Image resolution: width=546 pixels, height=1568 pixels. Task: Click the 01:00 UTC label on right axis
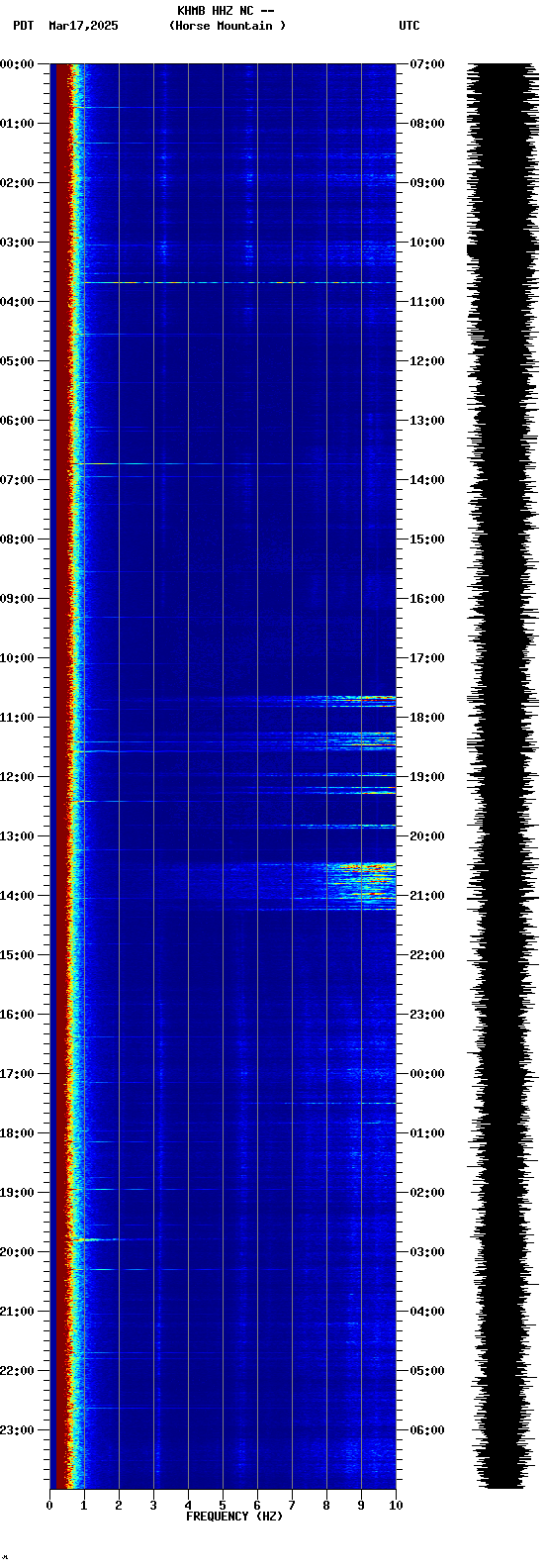tap(427, 1133)
